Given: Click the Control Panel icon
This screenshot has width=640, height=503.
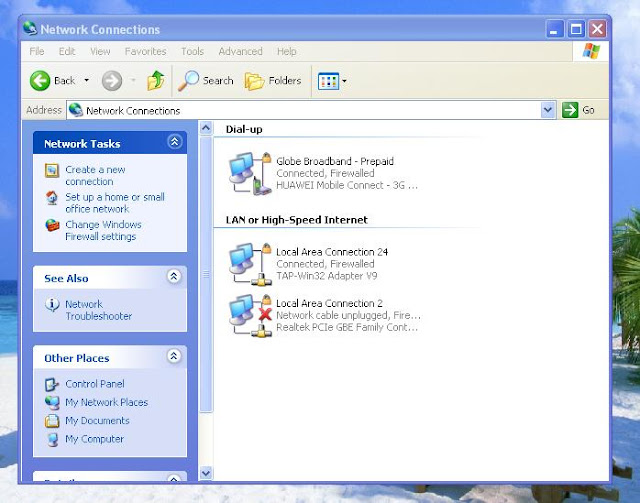Looking at the screenshot, I should pos(51,384).
